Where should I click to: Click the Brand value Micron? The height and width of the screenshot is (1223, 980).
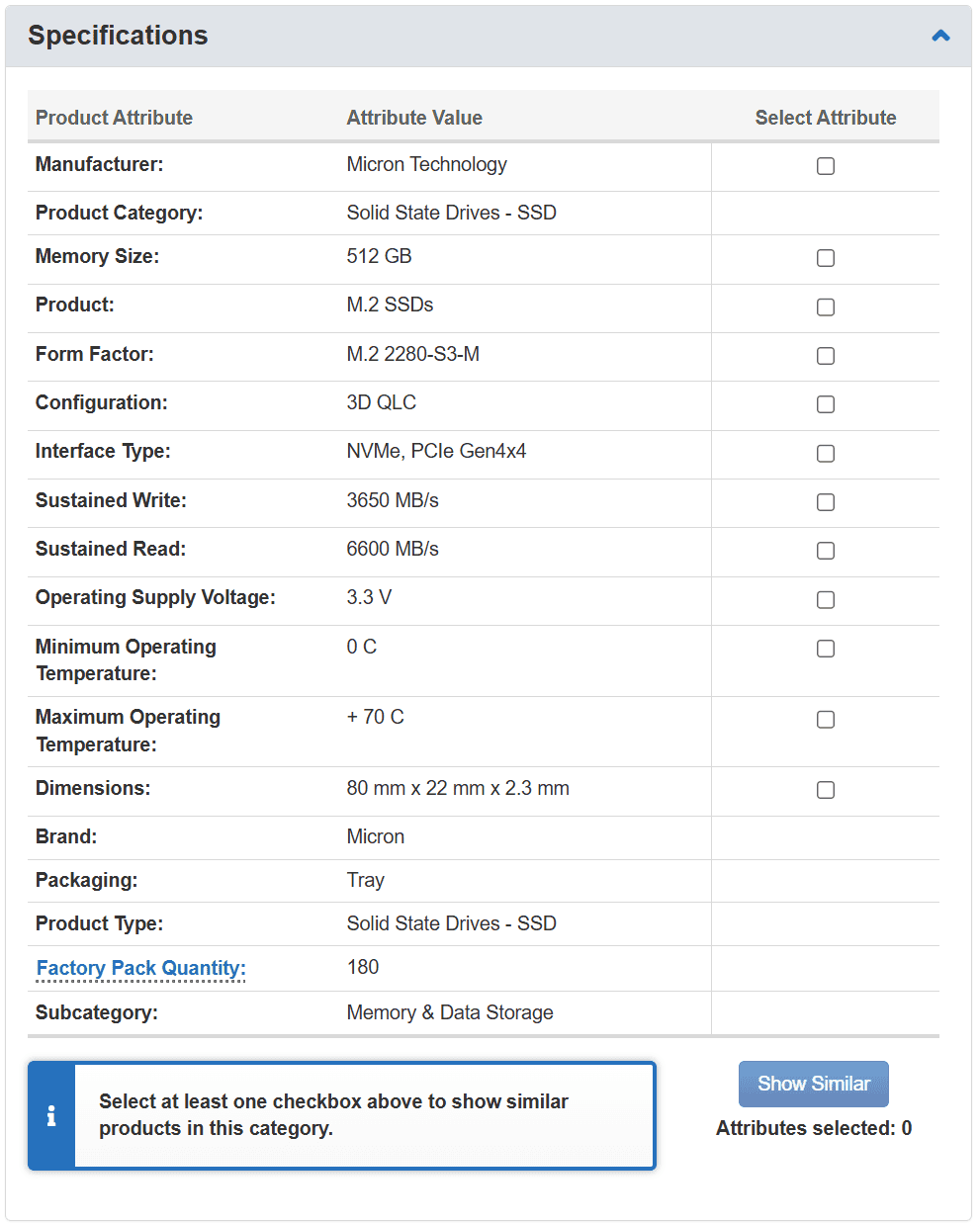(x=375, y=836)
